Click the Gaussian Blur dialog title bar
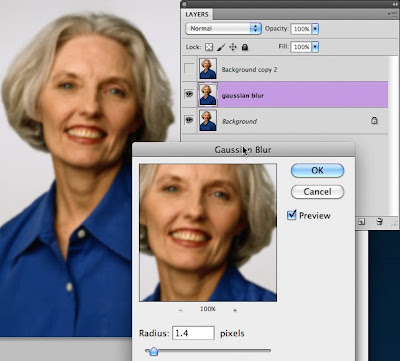The image size is (400, 361). [x=243, y=150]
